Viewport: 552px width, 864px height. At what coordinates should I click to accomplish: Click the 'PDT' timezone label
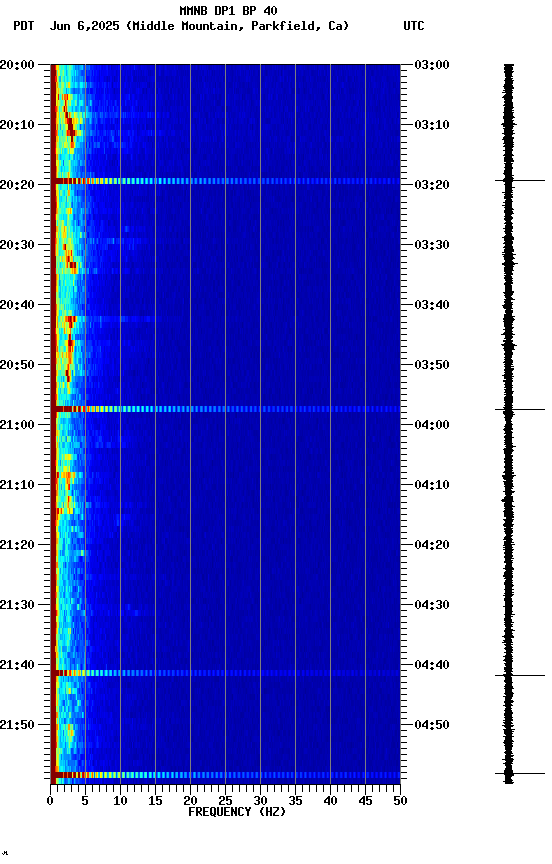[24, 26]
